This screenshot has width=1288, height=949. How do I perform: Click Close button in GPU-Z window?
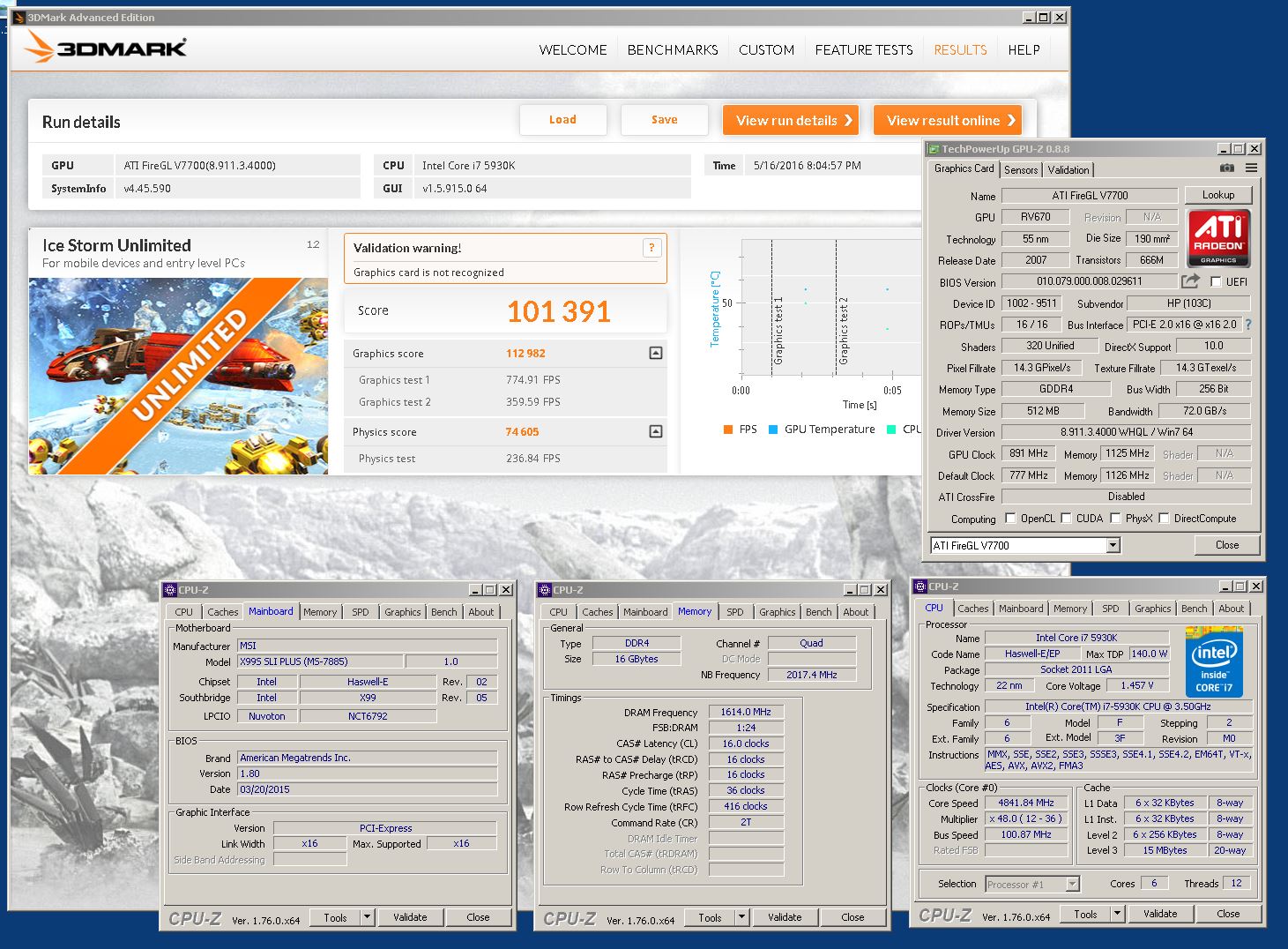click(1227, 545)
